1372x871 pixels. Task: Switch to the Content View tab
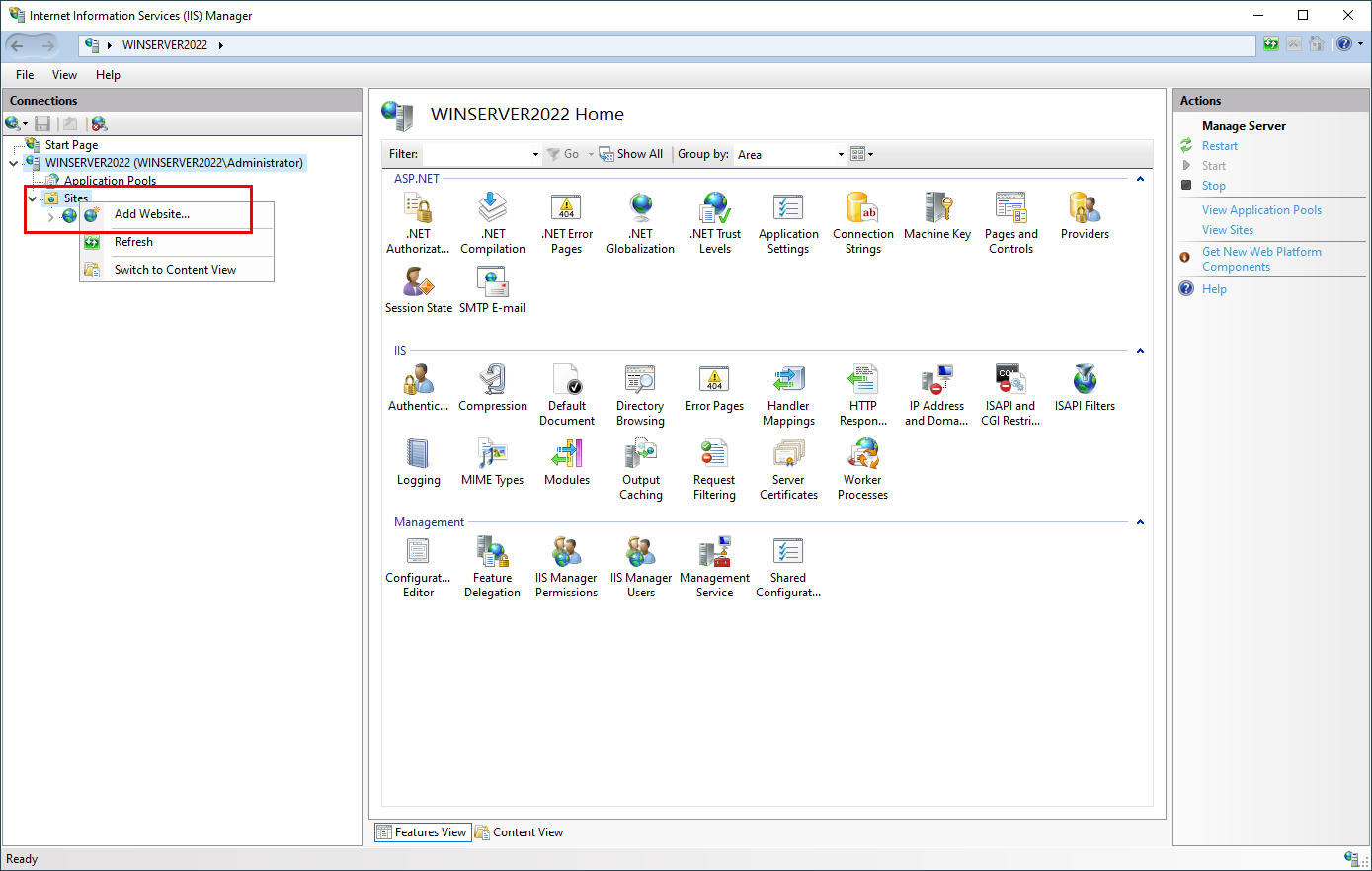(x=520, y=832)
